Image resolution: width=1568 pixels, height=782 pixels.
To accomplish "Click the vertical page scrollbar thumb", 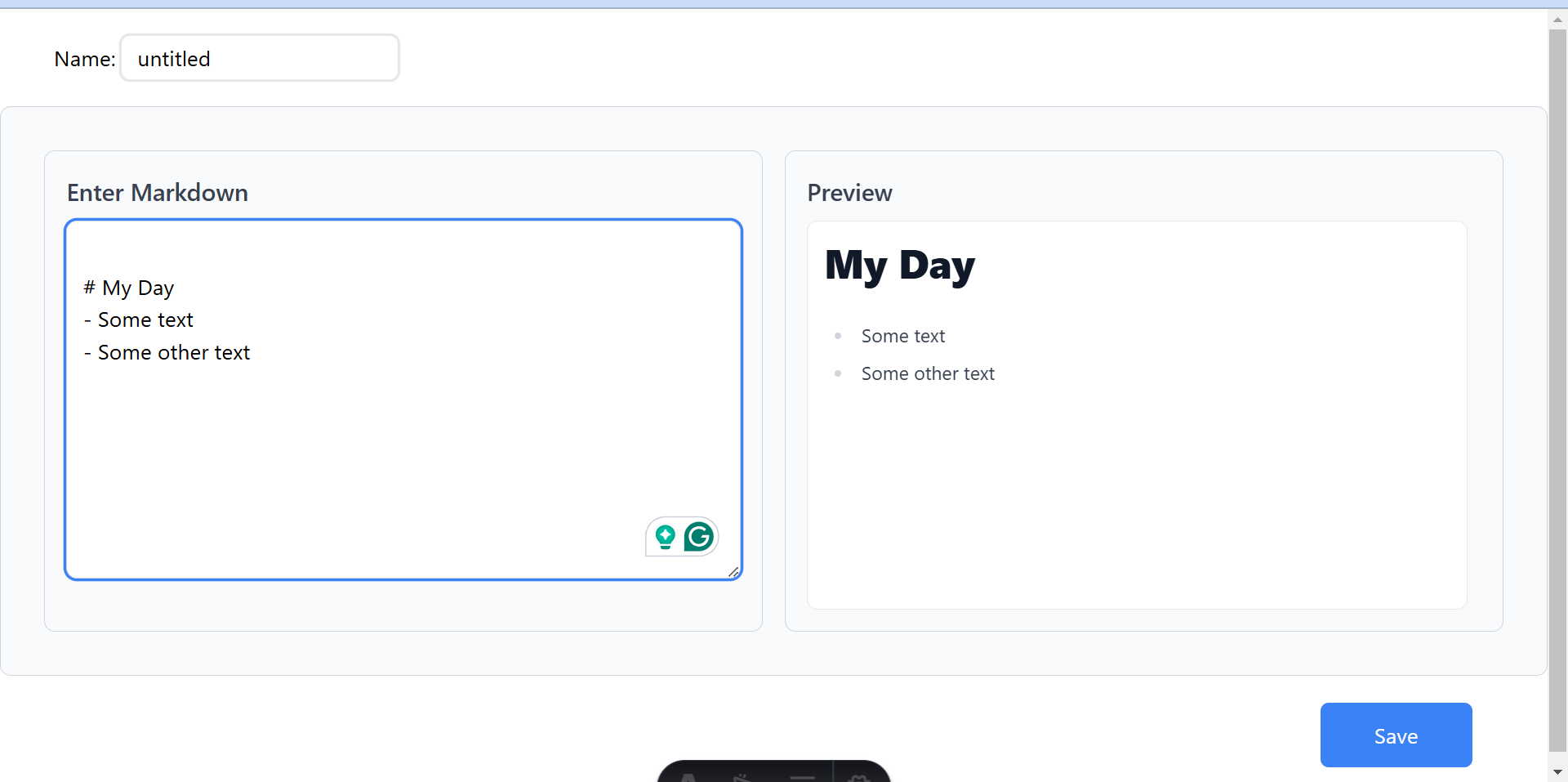I will click(x=1557, y=384).
